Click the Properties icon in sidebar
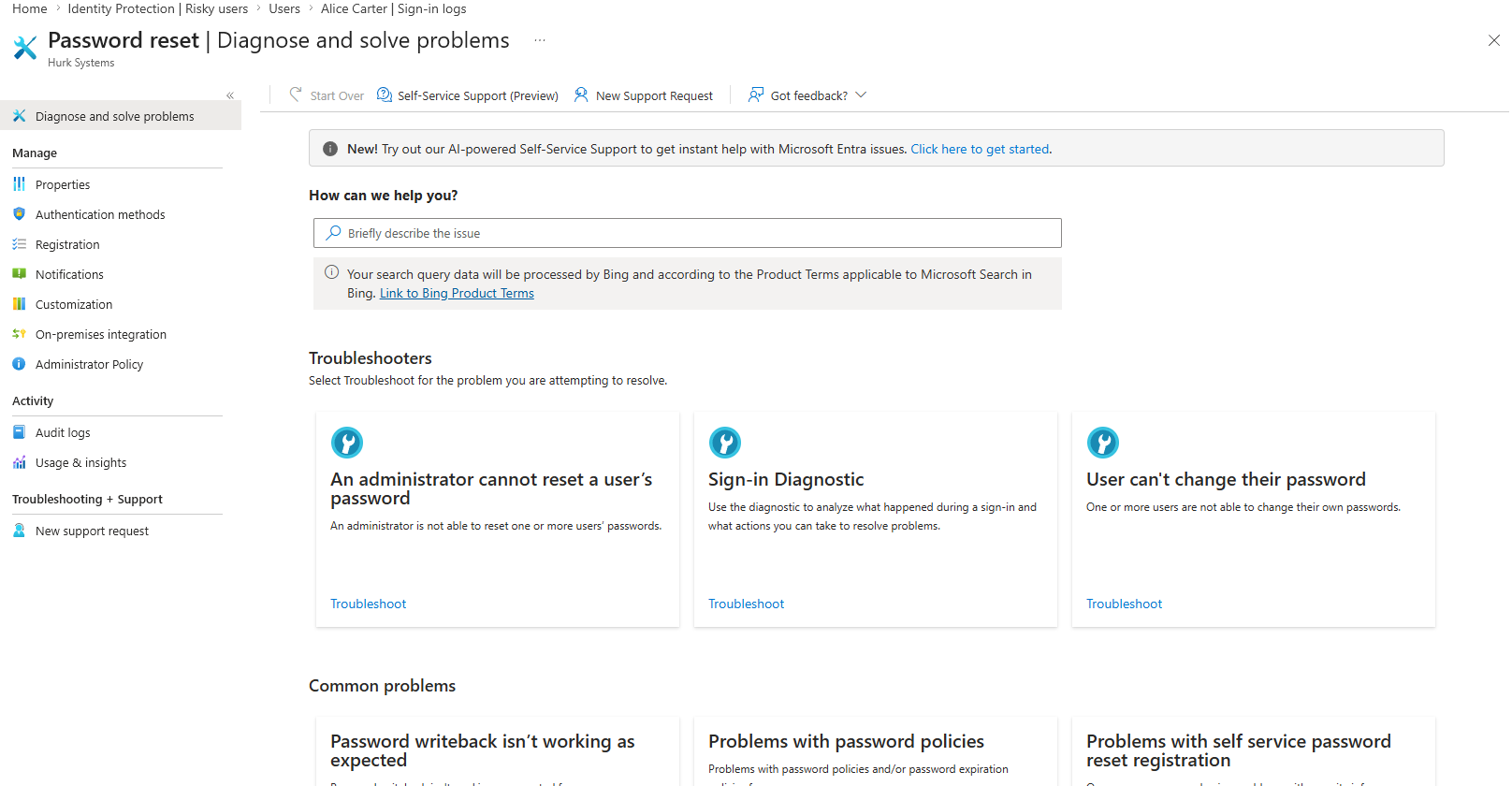Viewport: 1512px width, 786px height. click(19, 184)
